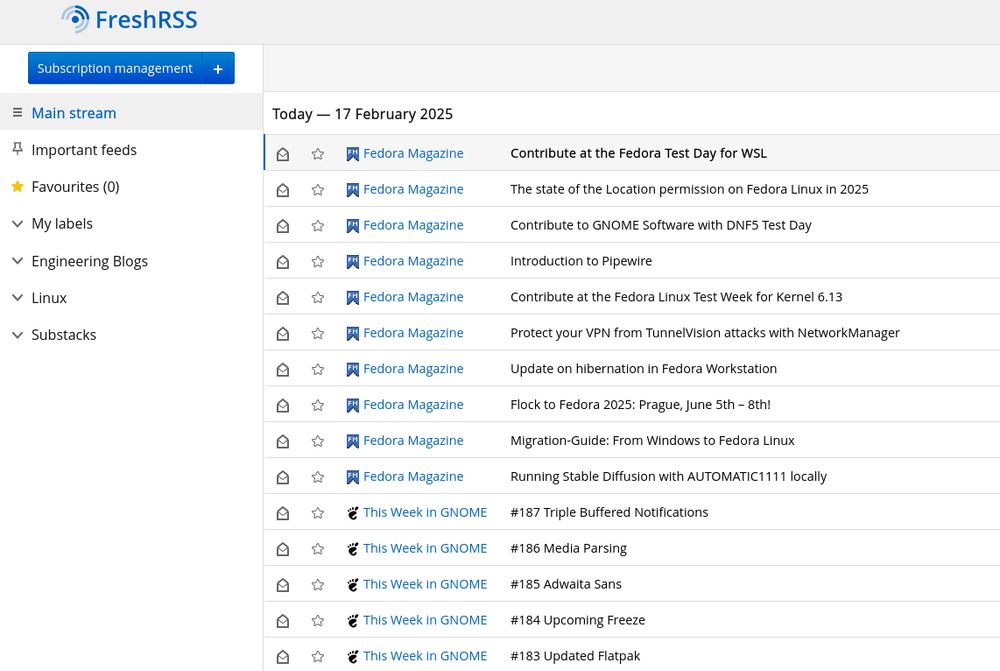Open Important feeds
The height and width of the screenshot is (671, 1000).
84,150
